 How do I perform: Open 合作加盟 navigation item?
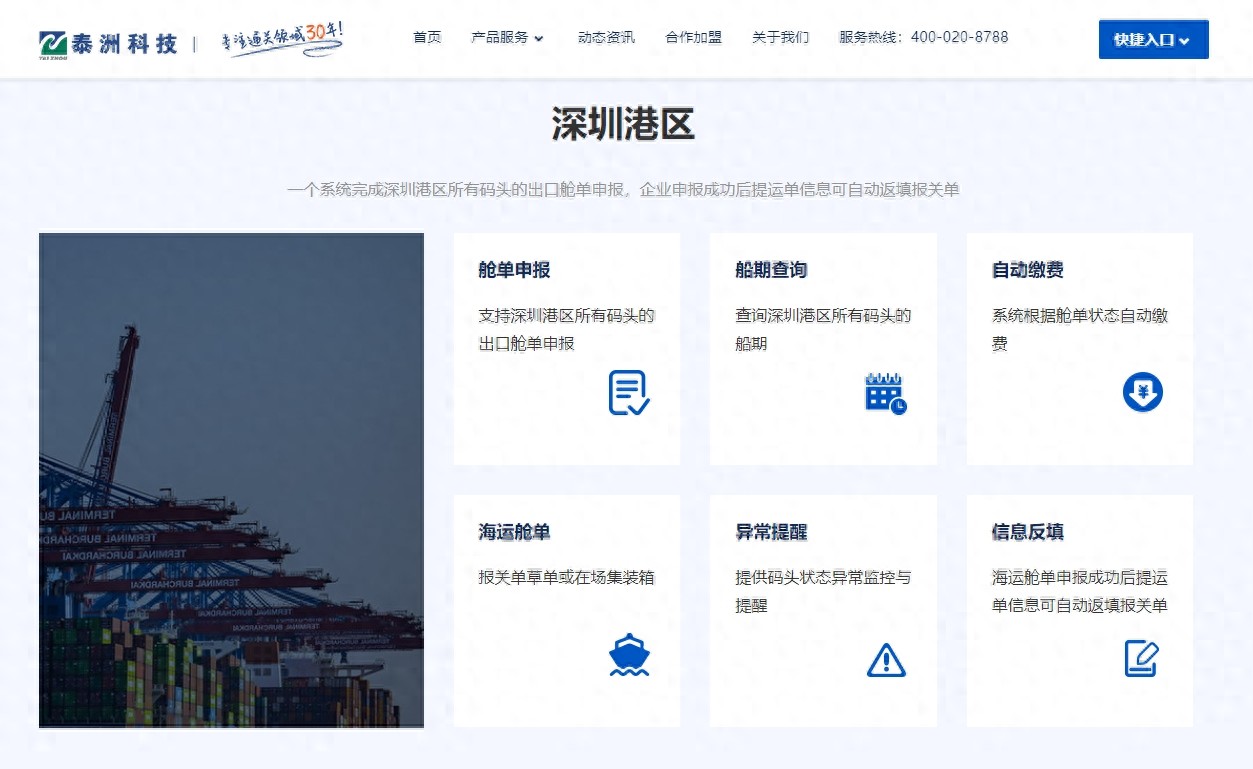point(693,37)
